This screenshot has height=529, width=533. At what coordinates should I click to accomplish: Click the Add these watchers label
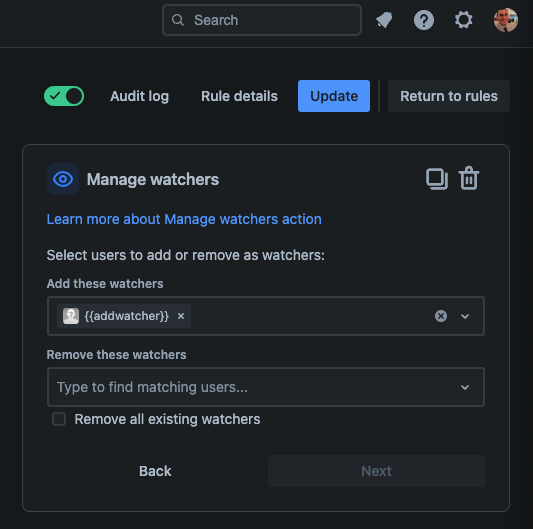click(x=105, y=284)
